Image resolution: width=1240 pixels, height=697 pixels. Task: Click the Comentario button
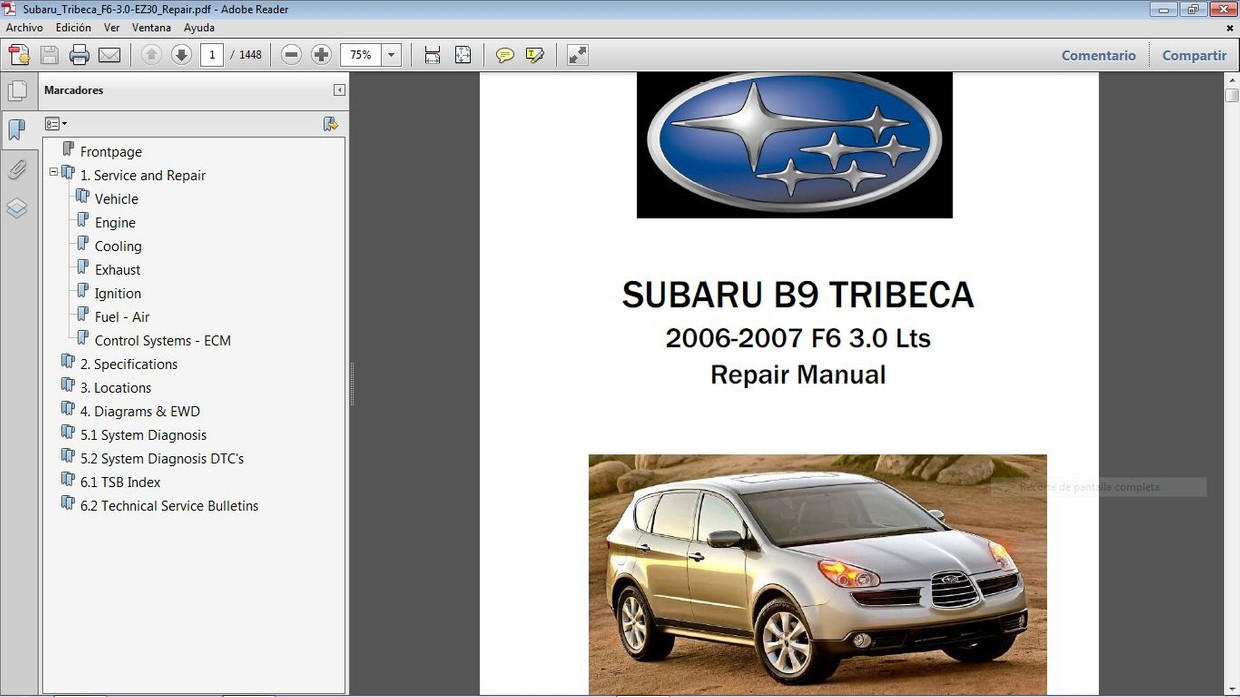(x=1099, y=55)
